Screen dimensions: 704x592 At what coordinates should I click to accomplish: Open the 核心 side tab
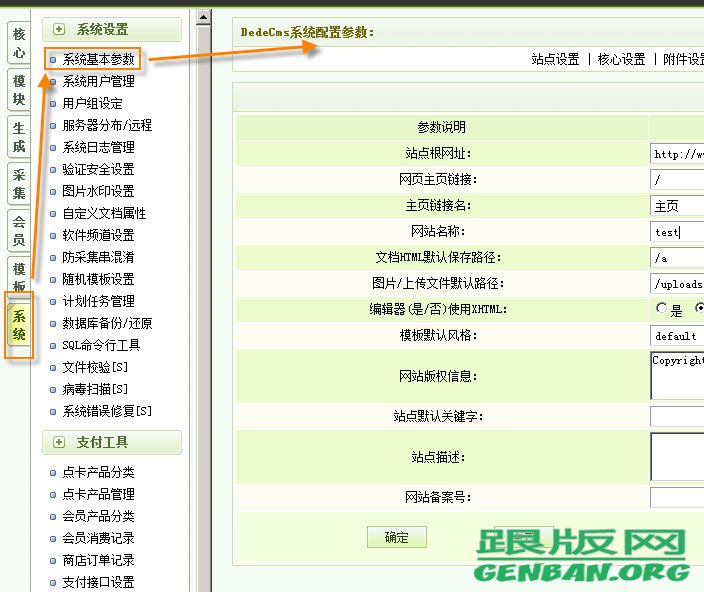point(19,43)
